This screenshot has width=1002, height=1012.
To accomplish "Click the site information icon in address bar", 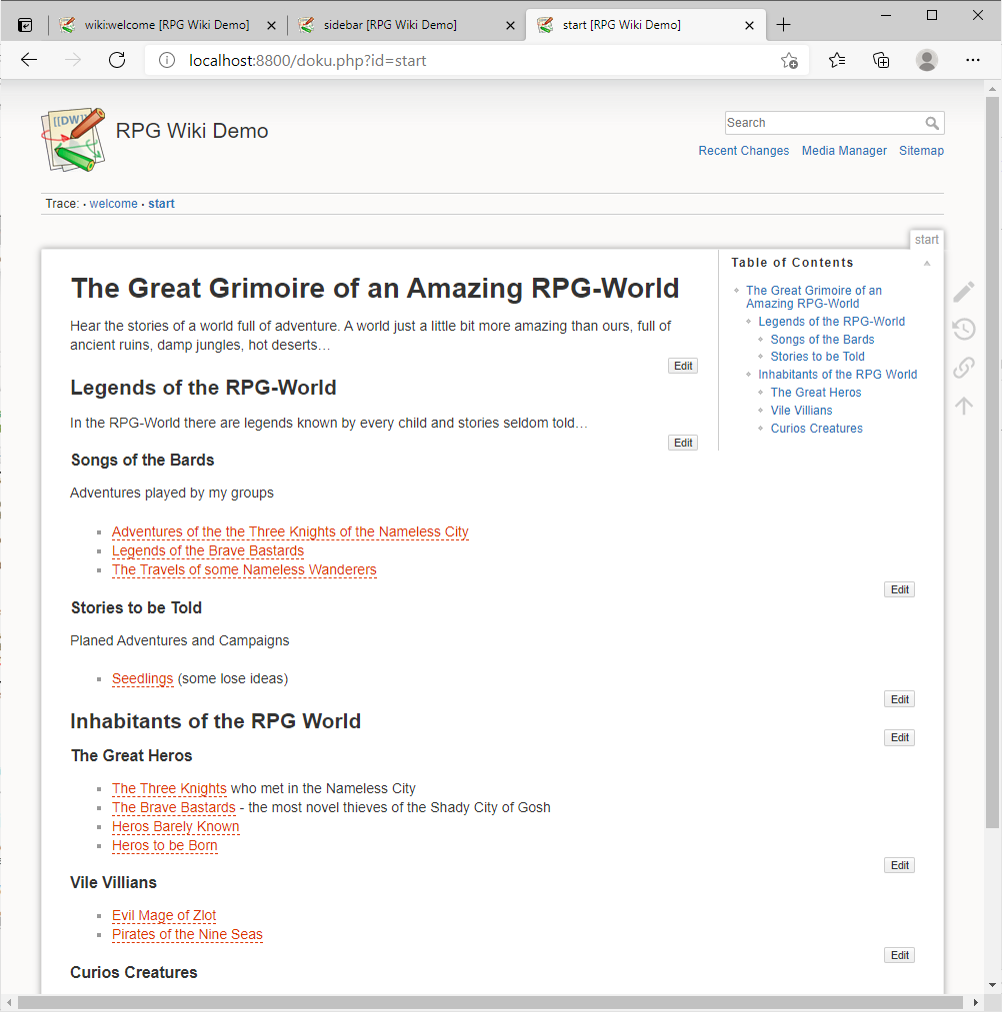I will point(167,60).
